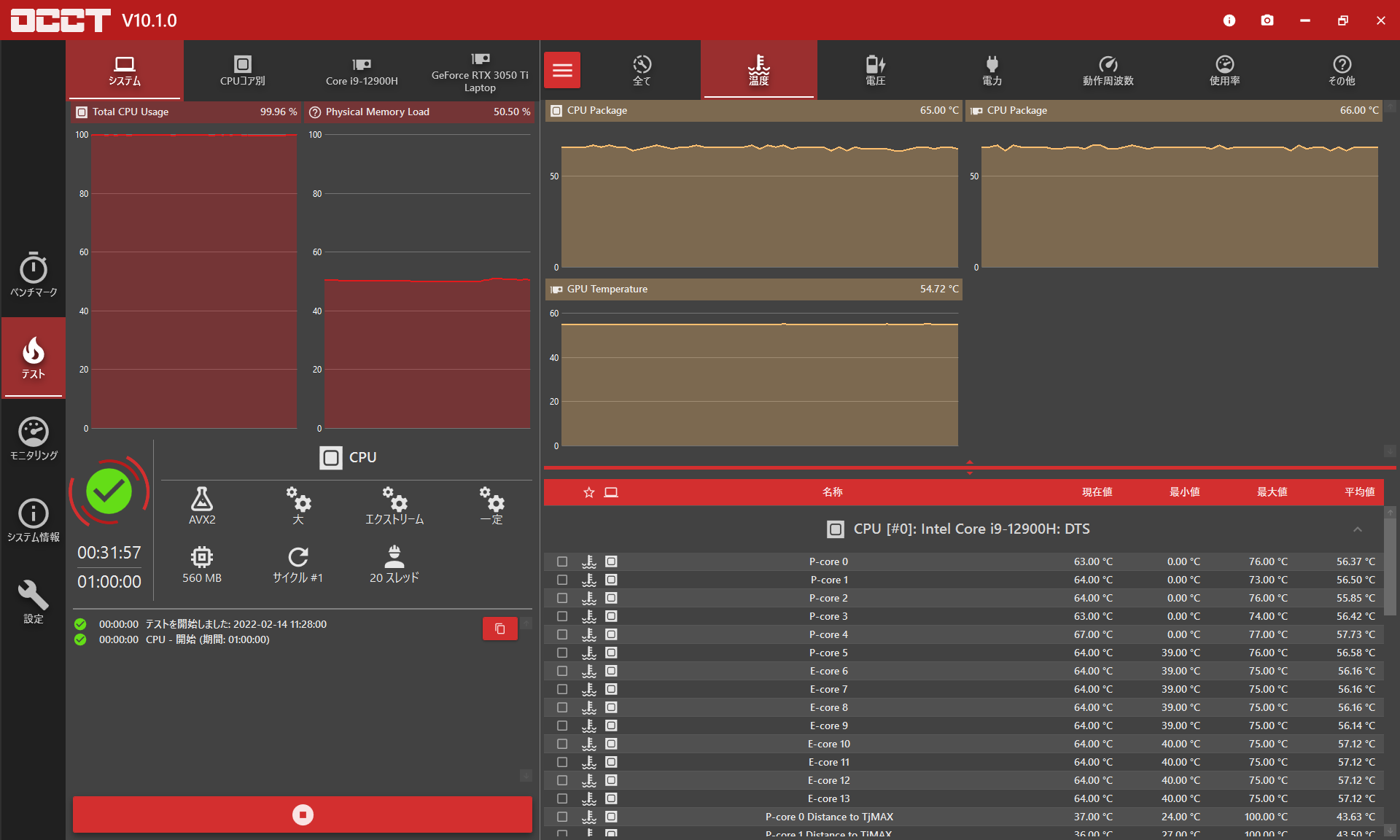Viewport: 1400px width, 840px height.
Task: Click the 00:31:57 elapsed time readout
Action: (x=109, y=553)
